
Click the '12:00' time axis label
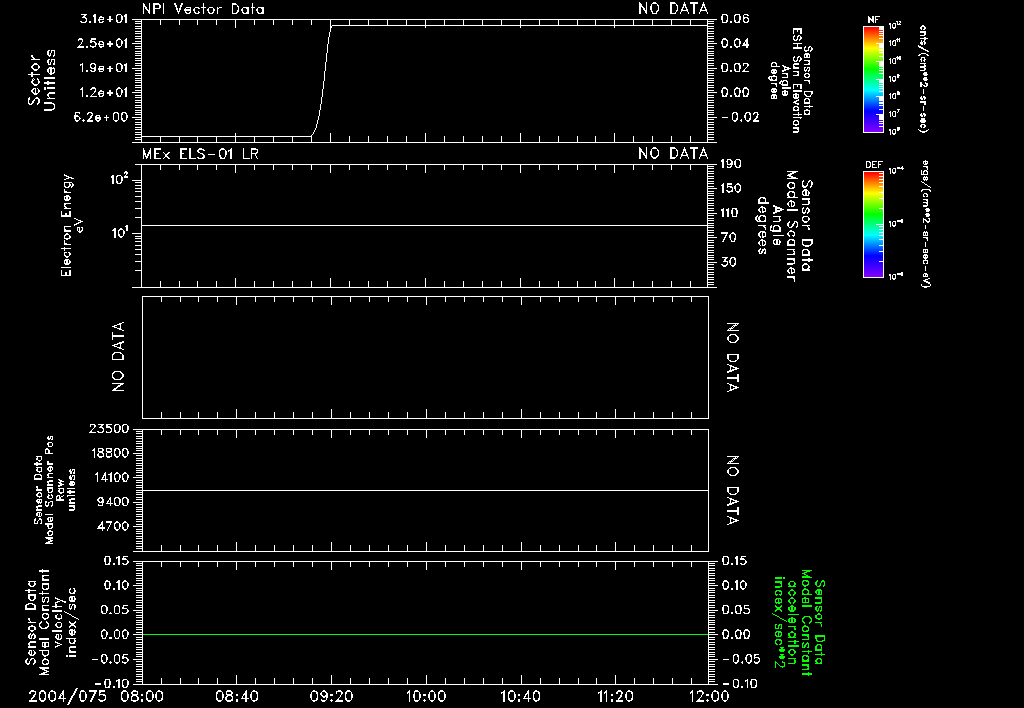709,696
